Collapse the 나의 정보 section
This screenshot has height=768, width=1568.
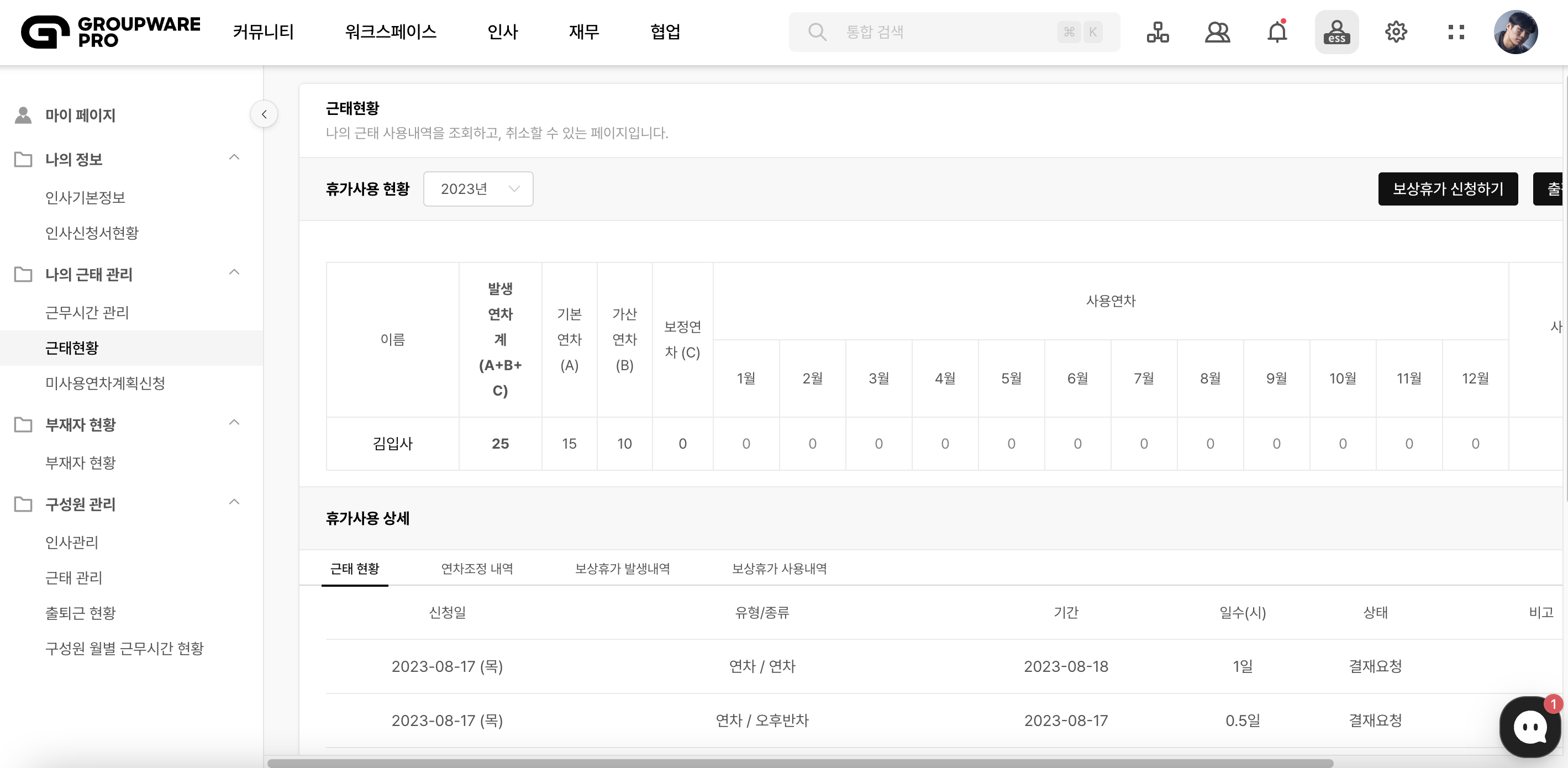tap(234, 157)
